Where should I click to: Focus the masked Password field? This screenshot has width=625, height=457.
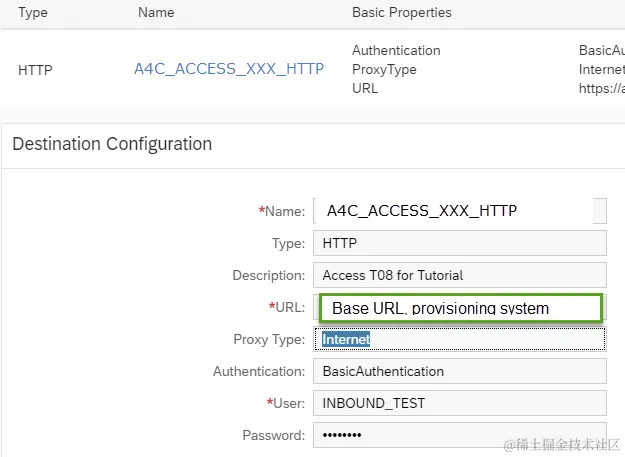459,435
